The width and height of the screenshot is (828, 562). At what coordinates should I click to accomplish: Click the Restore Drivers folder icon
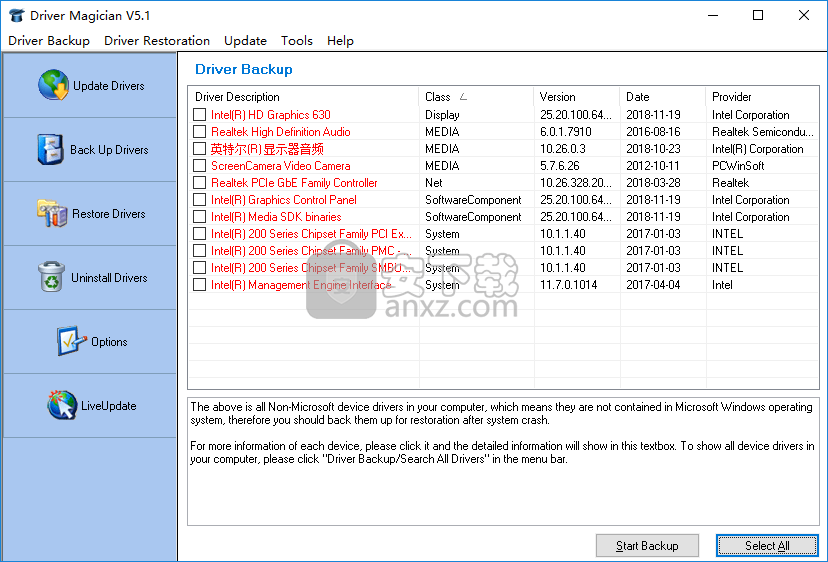(x=52, y=213)
